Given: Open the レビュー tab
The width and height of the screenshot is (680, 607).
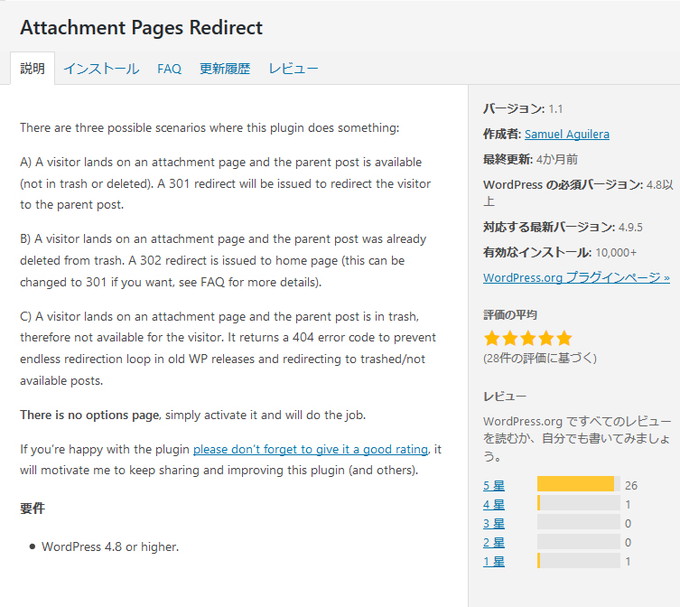Looking at the screenshot, I should point(293,69).
